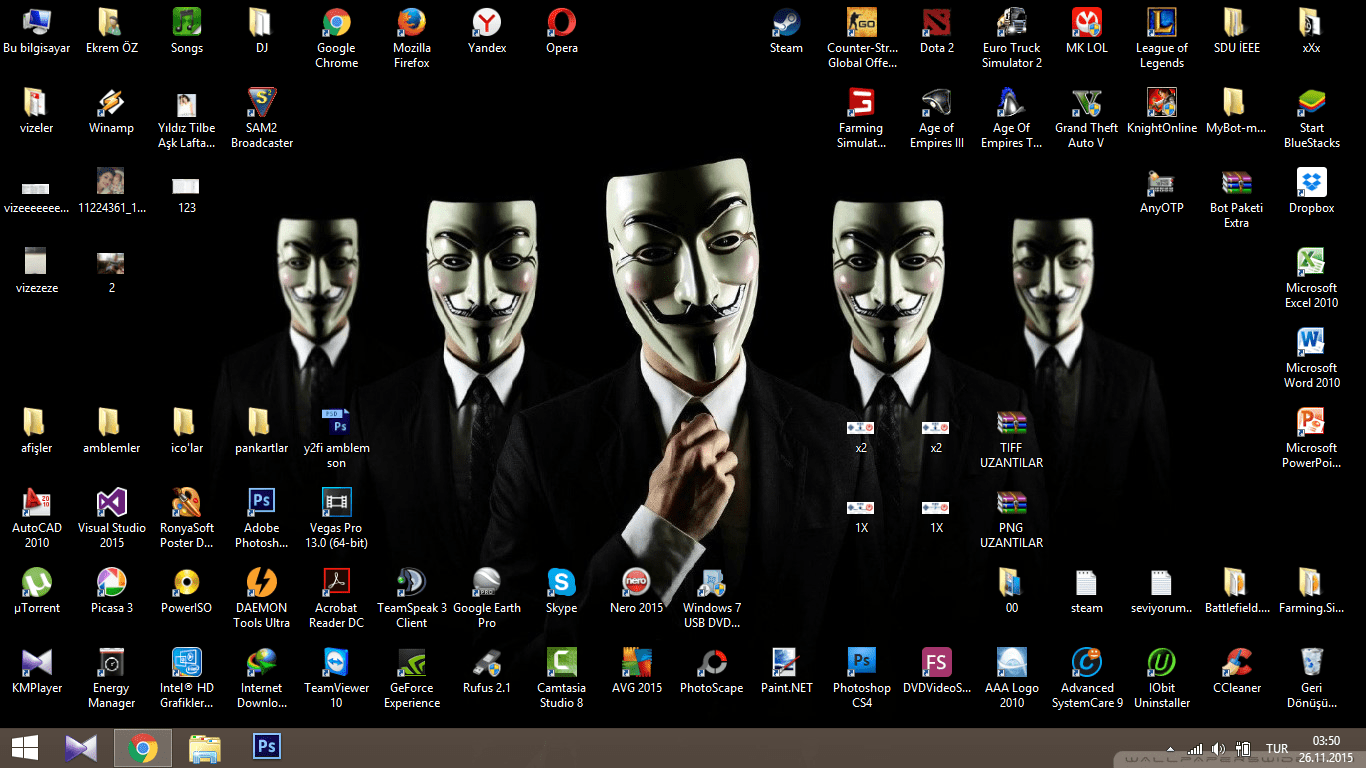The width and height of the screenshot is (1366, 768).
Task: Select the Dropbox shortcut
Action: coord(1312,191)
